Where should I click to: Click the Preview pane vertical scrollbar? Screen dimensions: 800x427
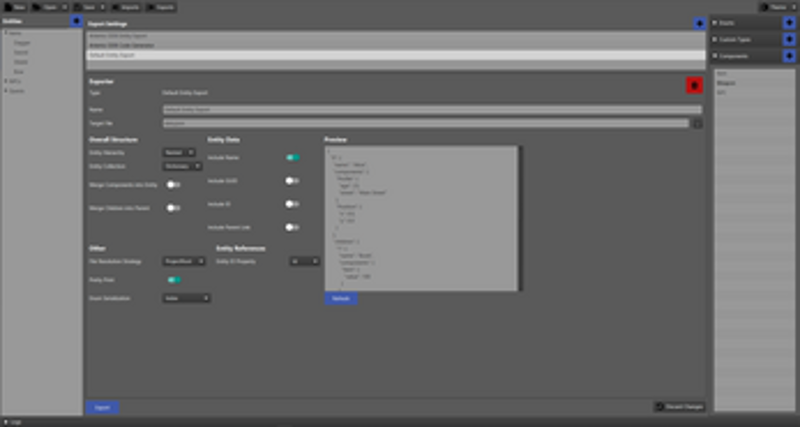click(520, 218)
